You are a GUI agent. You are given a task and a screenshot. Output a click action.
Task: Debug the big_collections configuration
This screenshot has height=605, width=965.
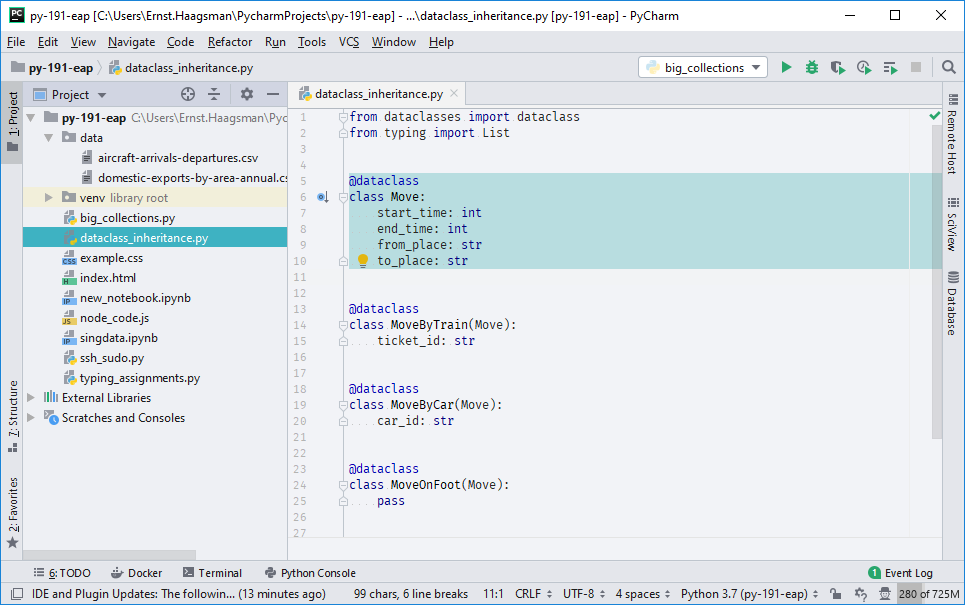click(x=811, y=67)
